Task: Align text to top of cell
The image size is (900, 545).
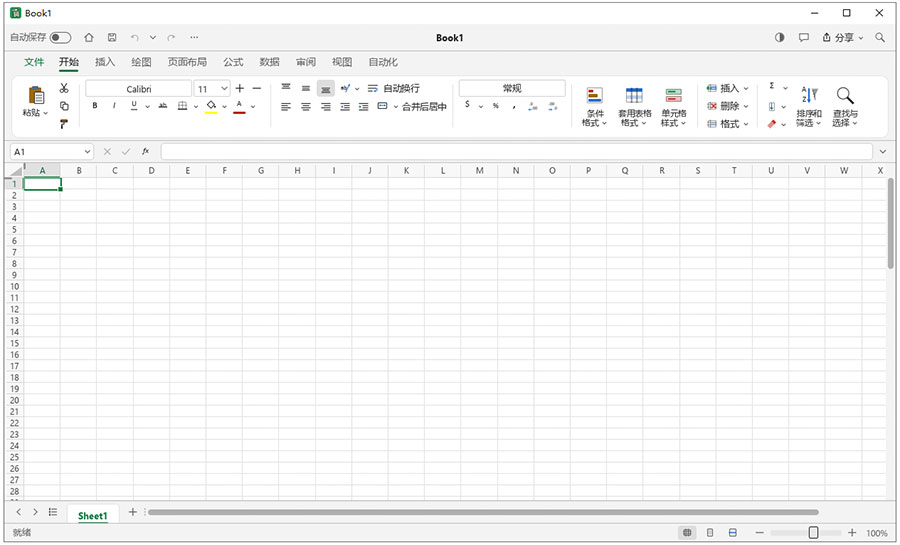Action: 286,88
